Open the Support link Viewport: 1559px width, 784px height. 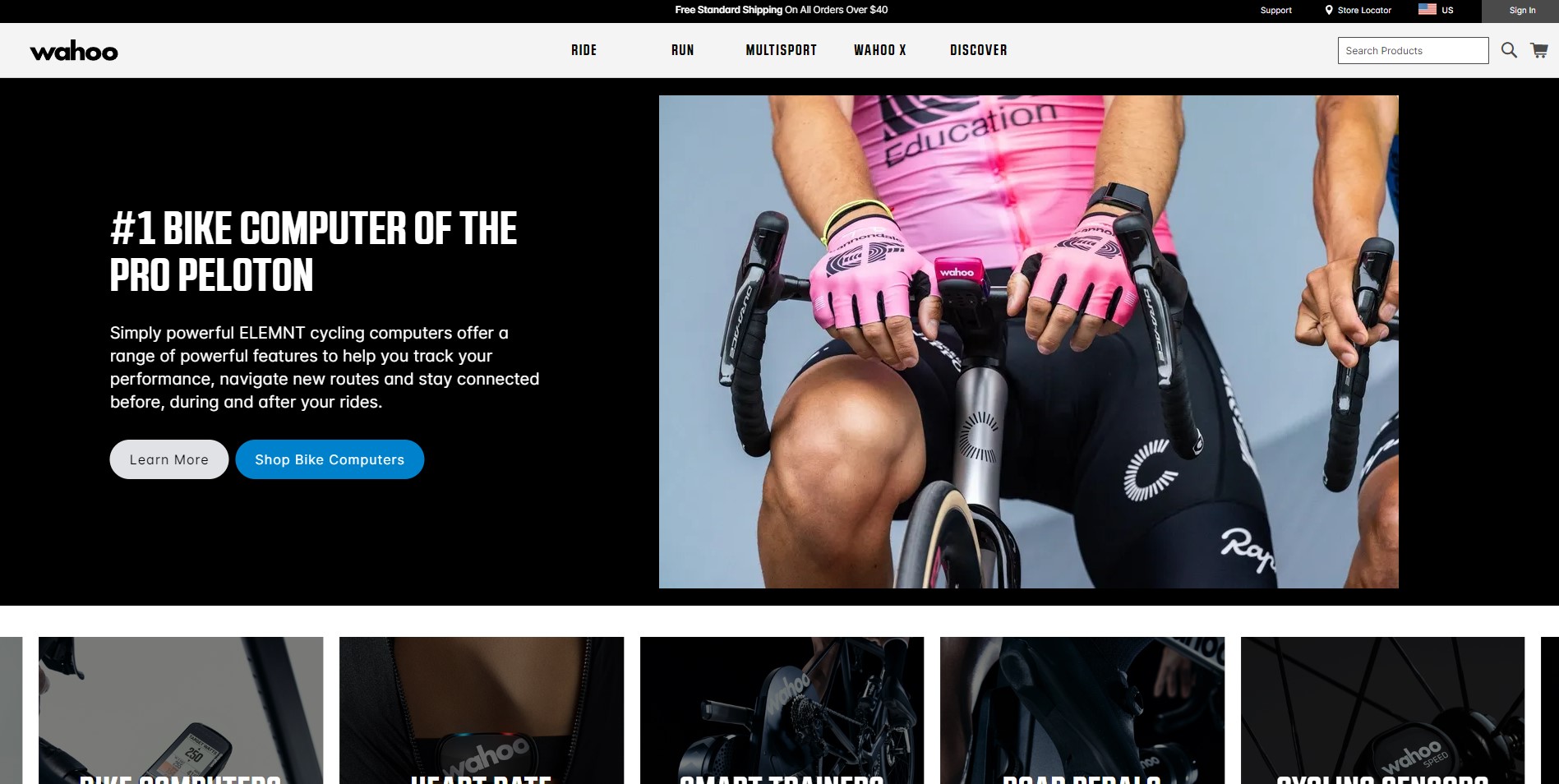point(1276,11)
